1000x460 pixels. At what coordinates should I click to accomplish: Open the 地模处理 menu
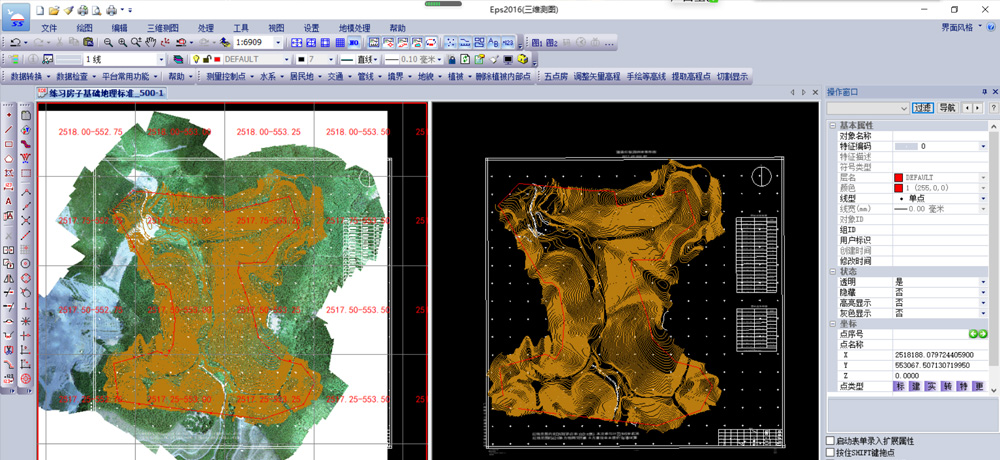354,28
